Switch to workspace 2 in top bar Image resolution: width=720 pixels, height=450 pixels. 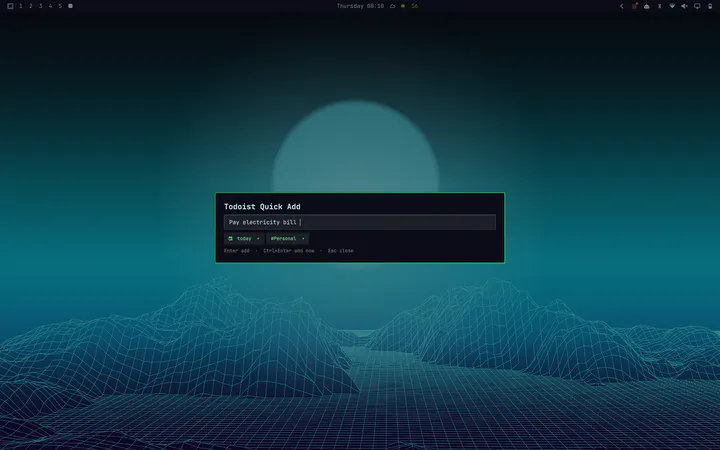(31, 6)
